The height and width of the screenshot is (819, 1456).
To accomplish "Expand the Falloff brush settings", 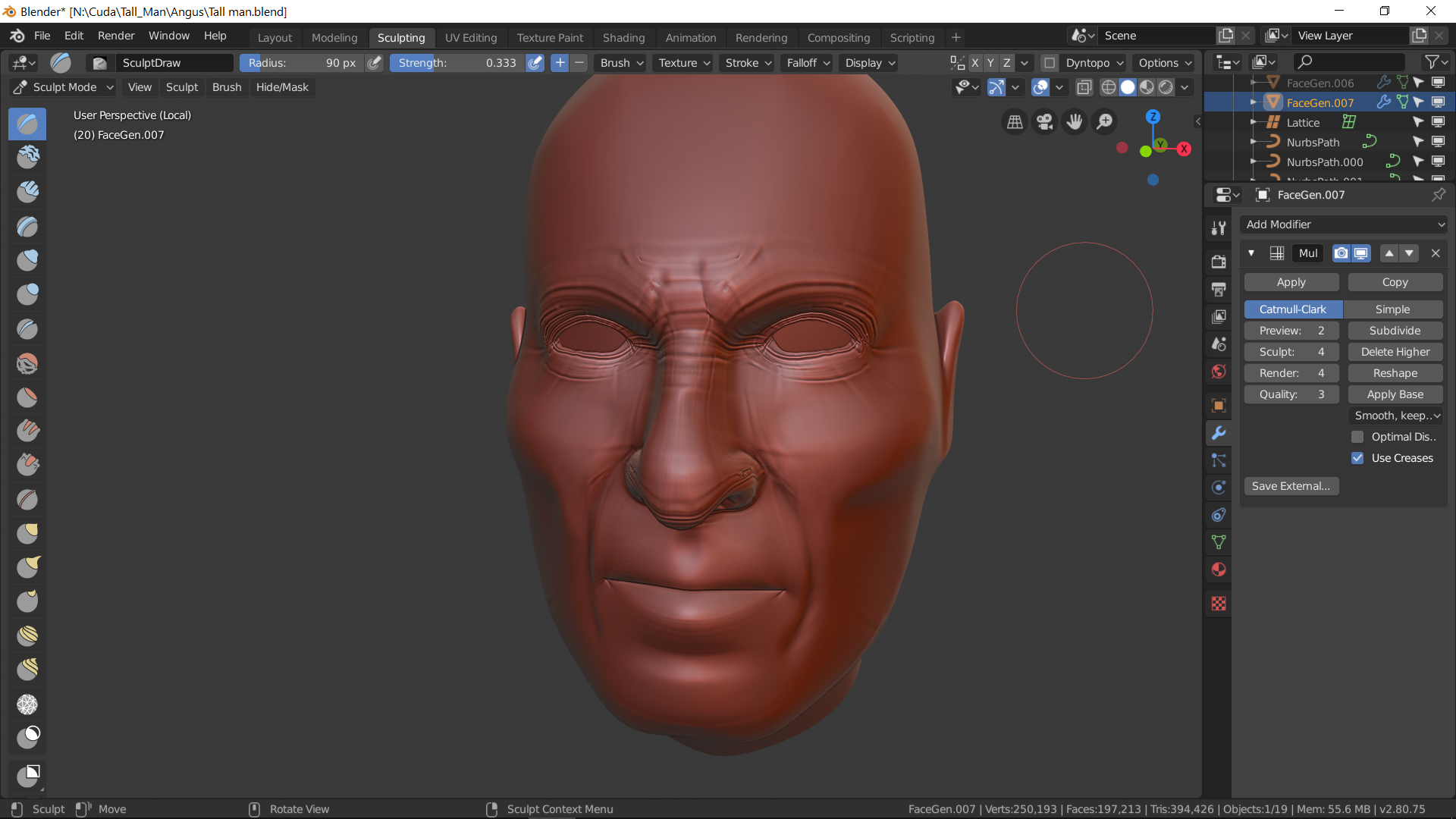I will [808, 62].
